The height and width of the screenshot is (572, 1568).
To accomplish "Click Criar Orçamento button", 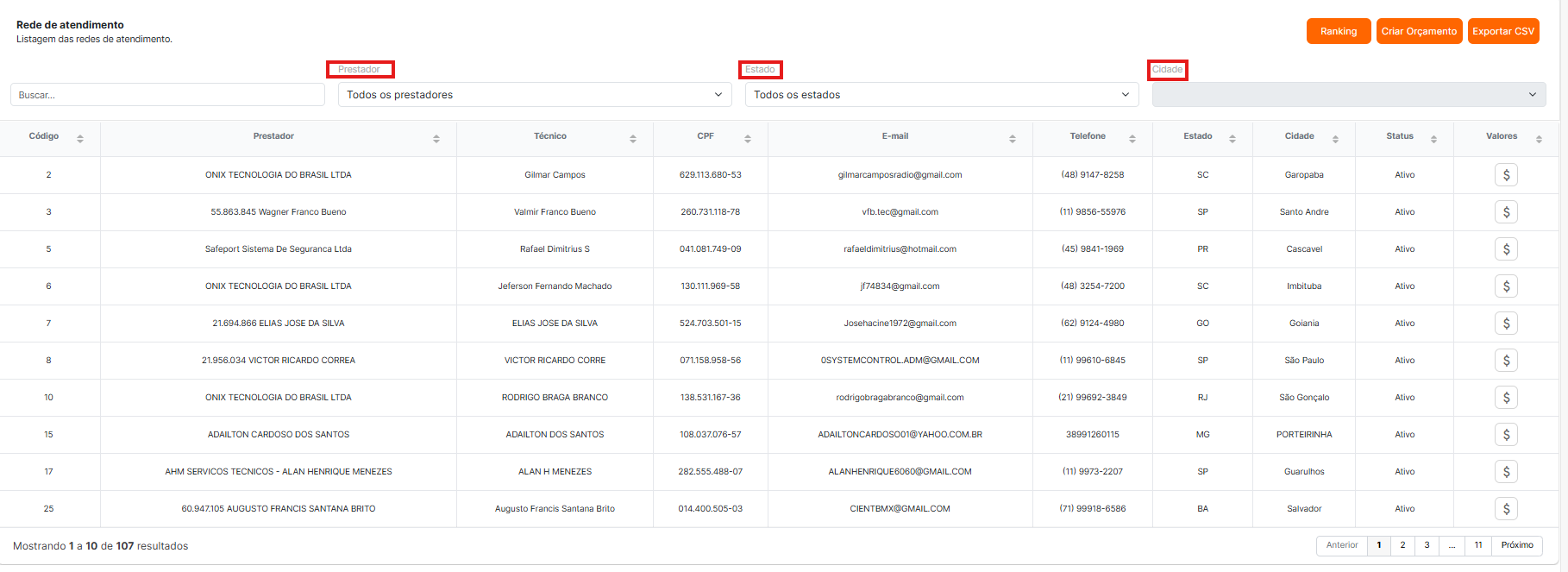I will [x=1419, y=31].
